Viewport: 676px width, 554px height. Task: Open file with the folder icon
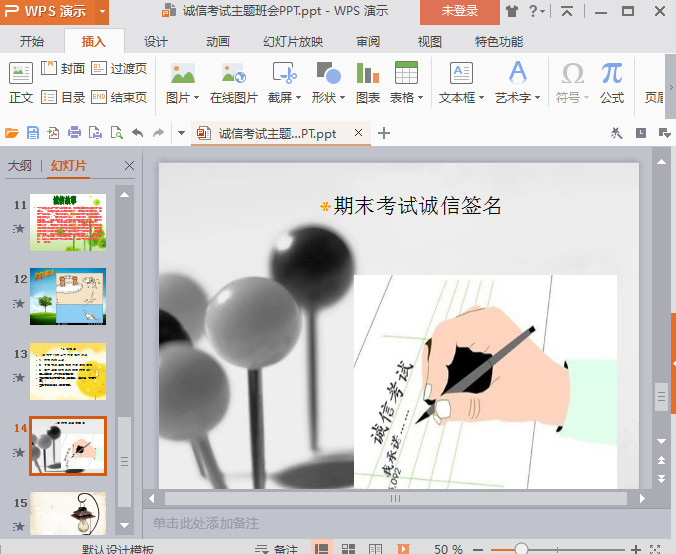[12, 133]
